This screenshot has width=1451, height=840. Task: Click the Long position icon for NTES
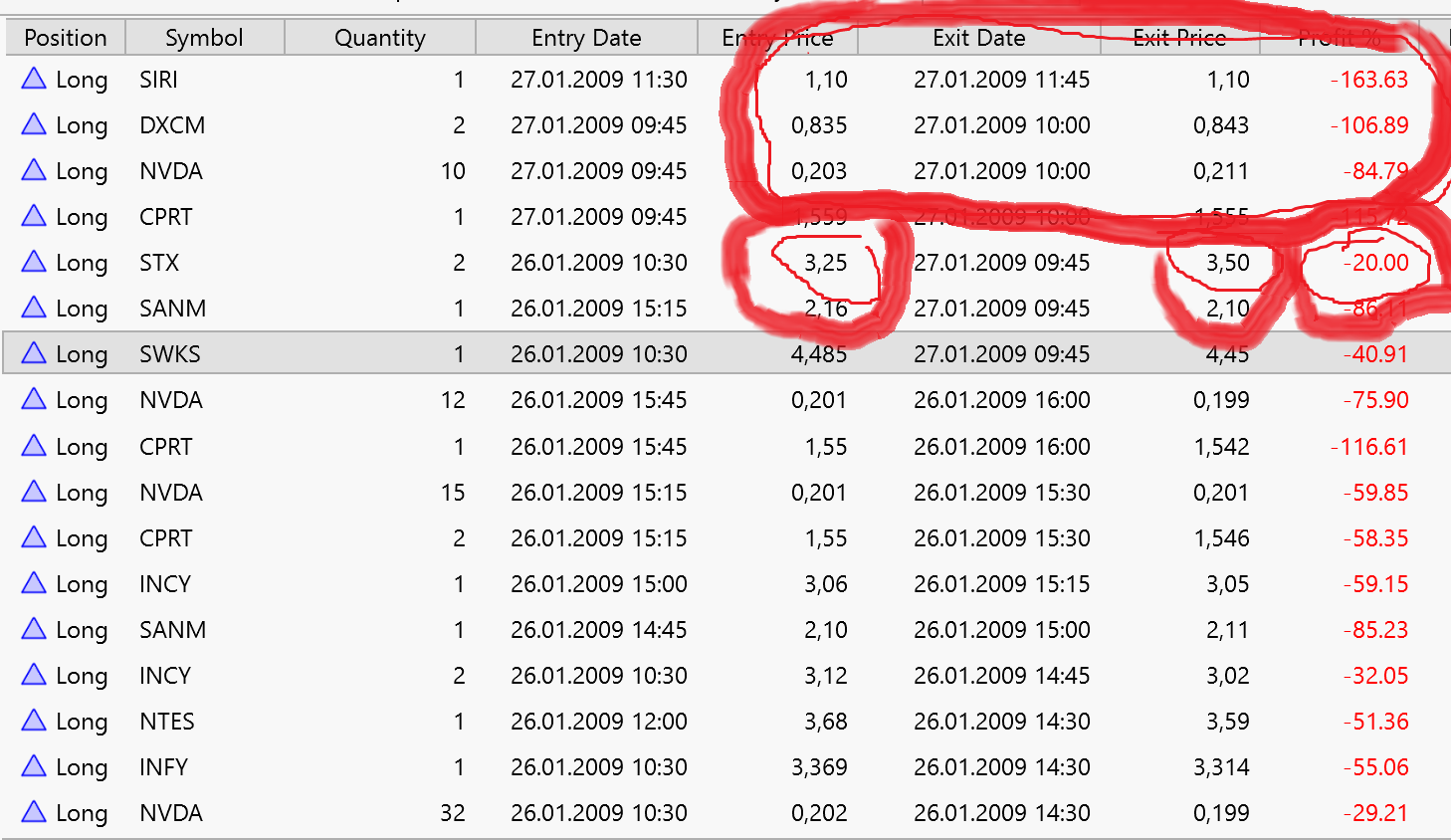(34, 721)
